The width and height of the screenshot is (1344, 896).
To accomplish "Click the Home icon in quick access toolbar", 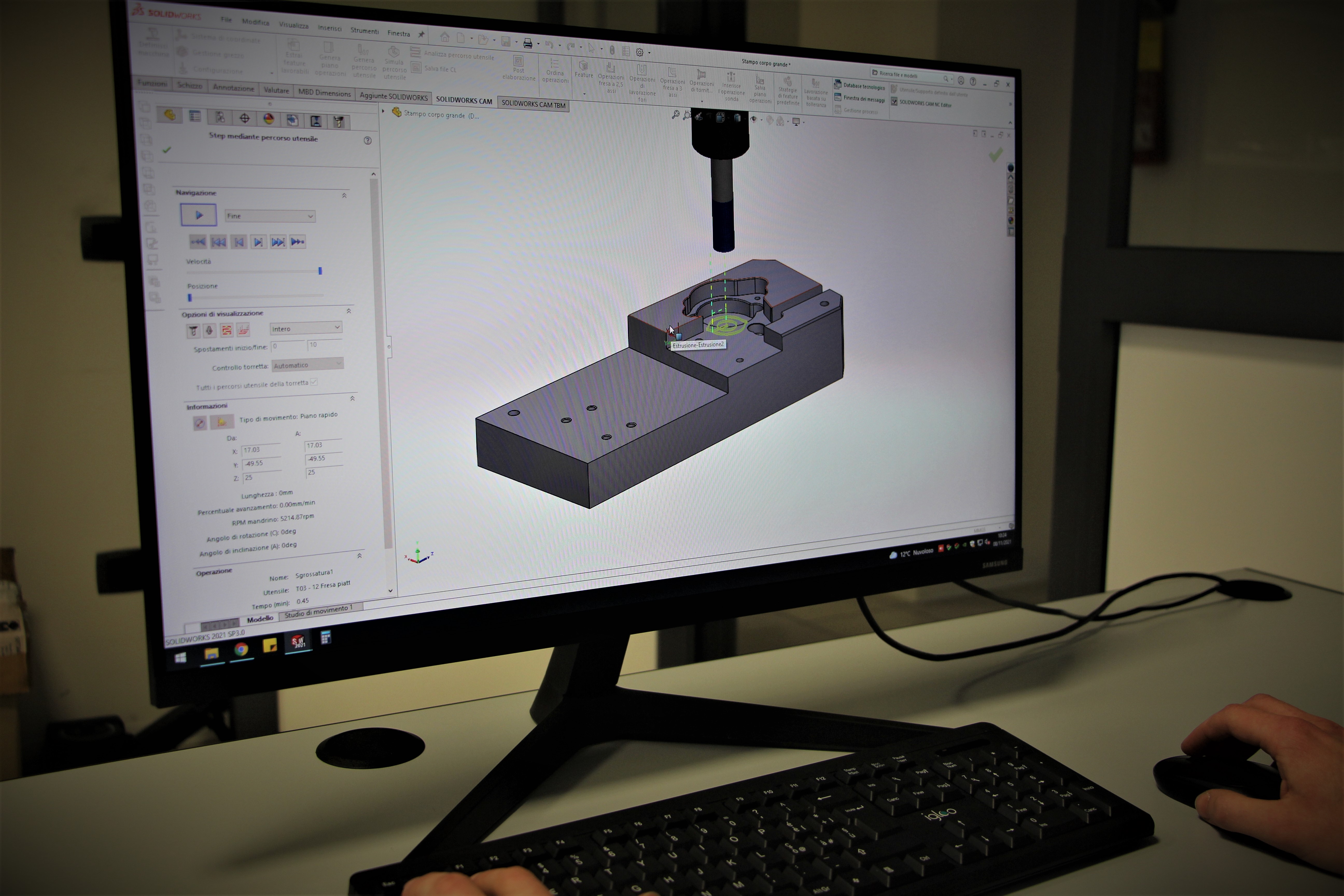I will click(445, 37).
